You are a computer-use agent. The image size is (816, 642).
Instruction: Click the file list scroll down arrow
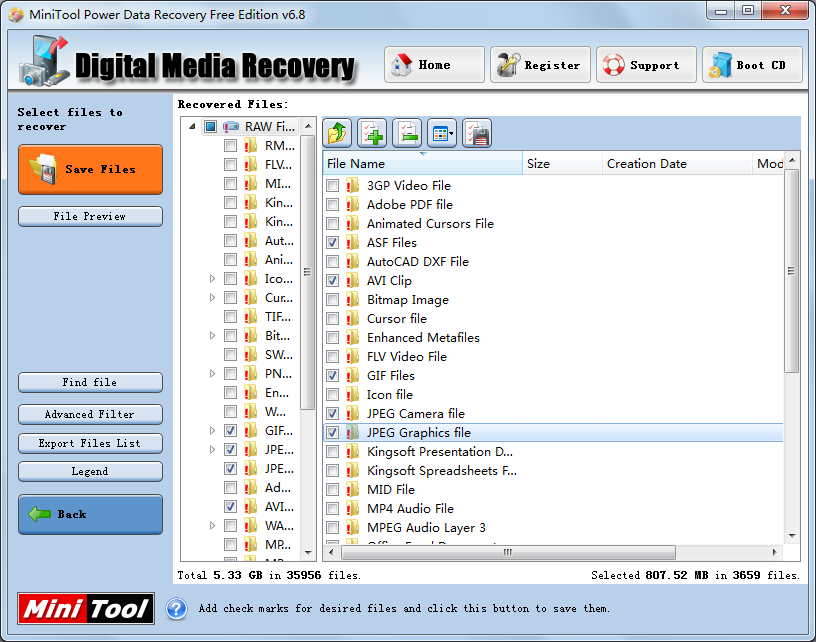tap(792, 536)
